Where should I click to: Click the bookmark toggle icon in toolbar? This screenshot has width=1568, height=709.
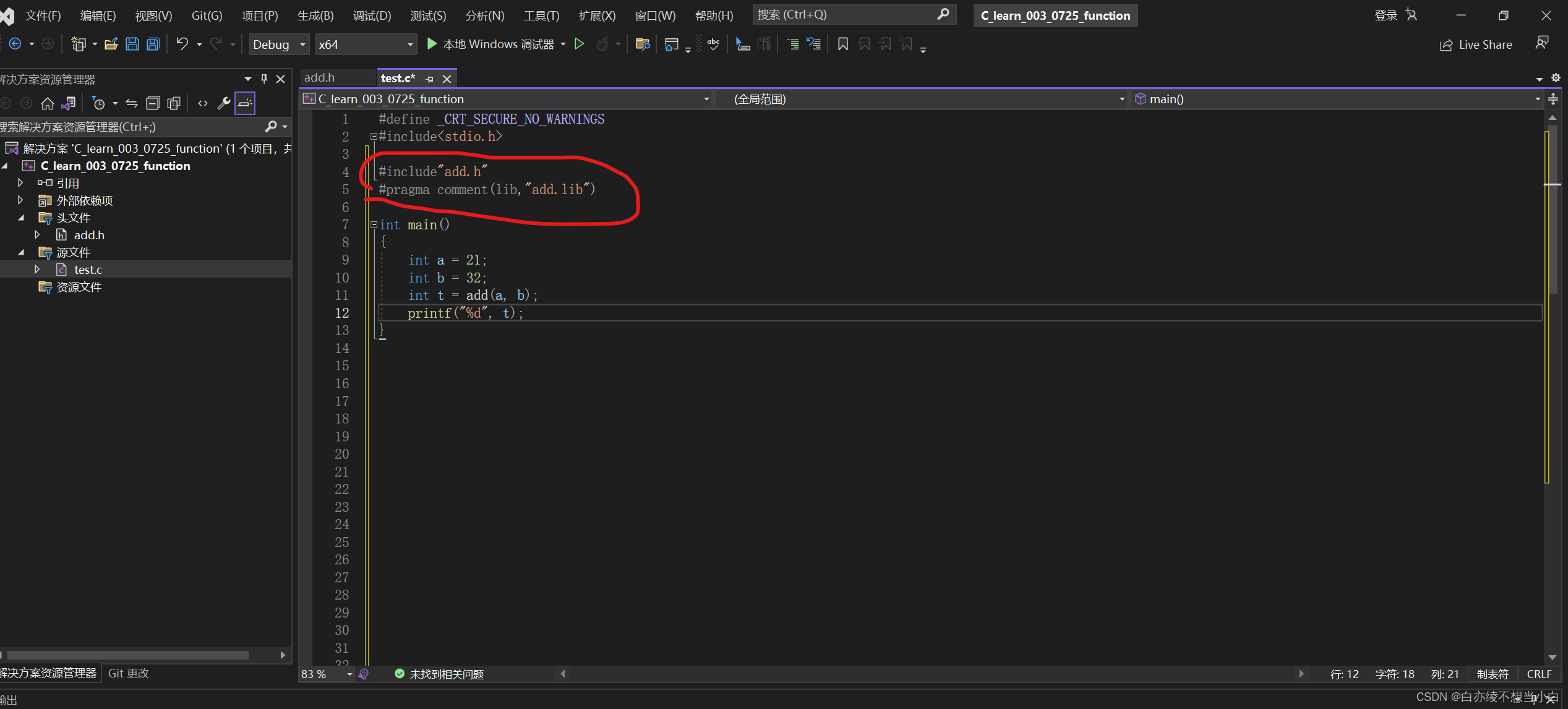pyautogui.click(x=842, y=44)
